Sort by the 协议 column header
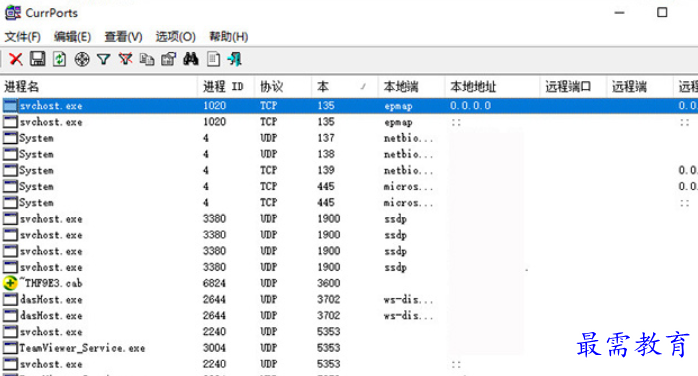The height and width of the screenshot is (376, 698). [283, 86]
